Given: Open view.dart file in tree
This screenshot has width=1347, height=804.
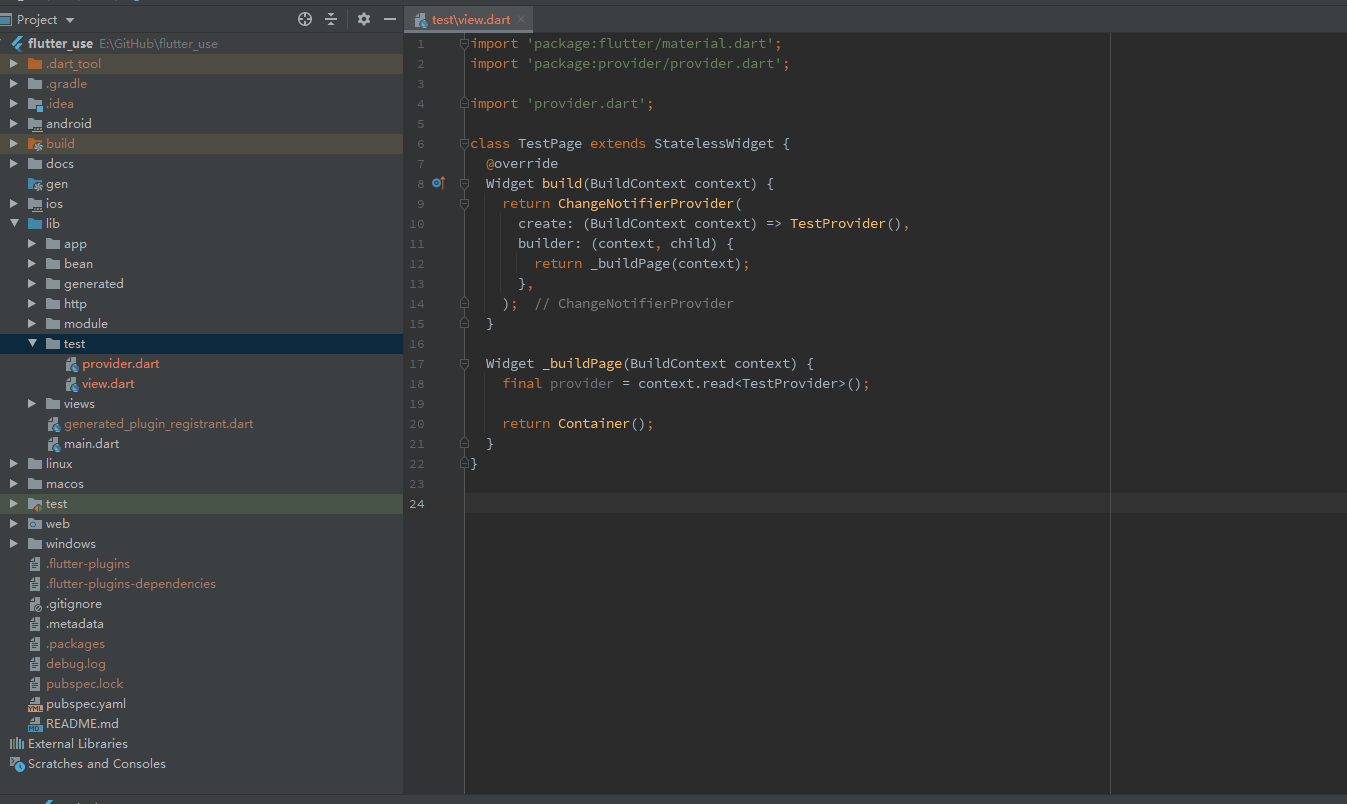Looking at the screenshot, I should 108,384.
